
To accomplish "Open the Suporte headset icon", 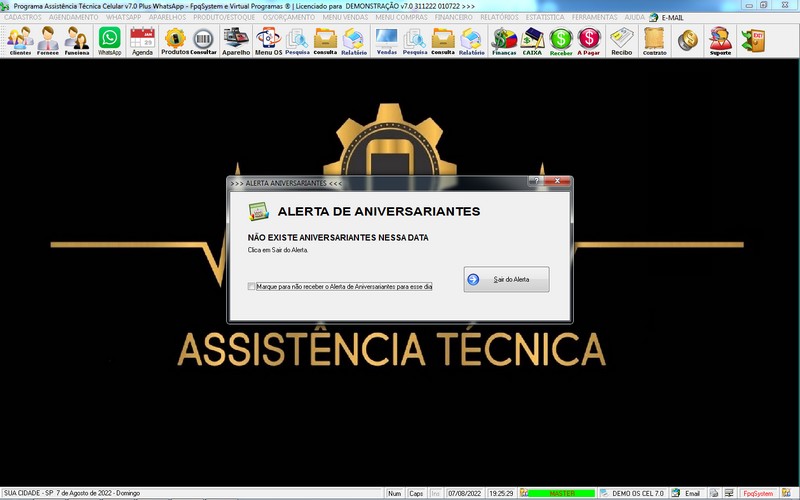I will tap(720, 41).
